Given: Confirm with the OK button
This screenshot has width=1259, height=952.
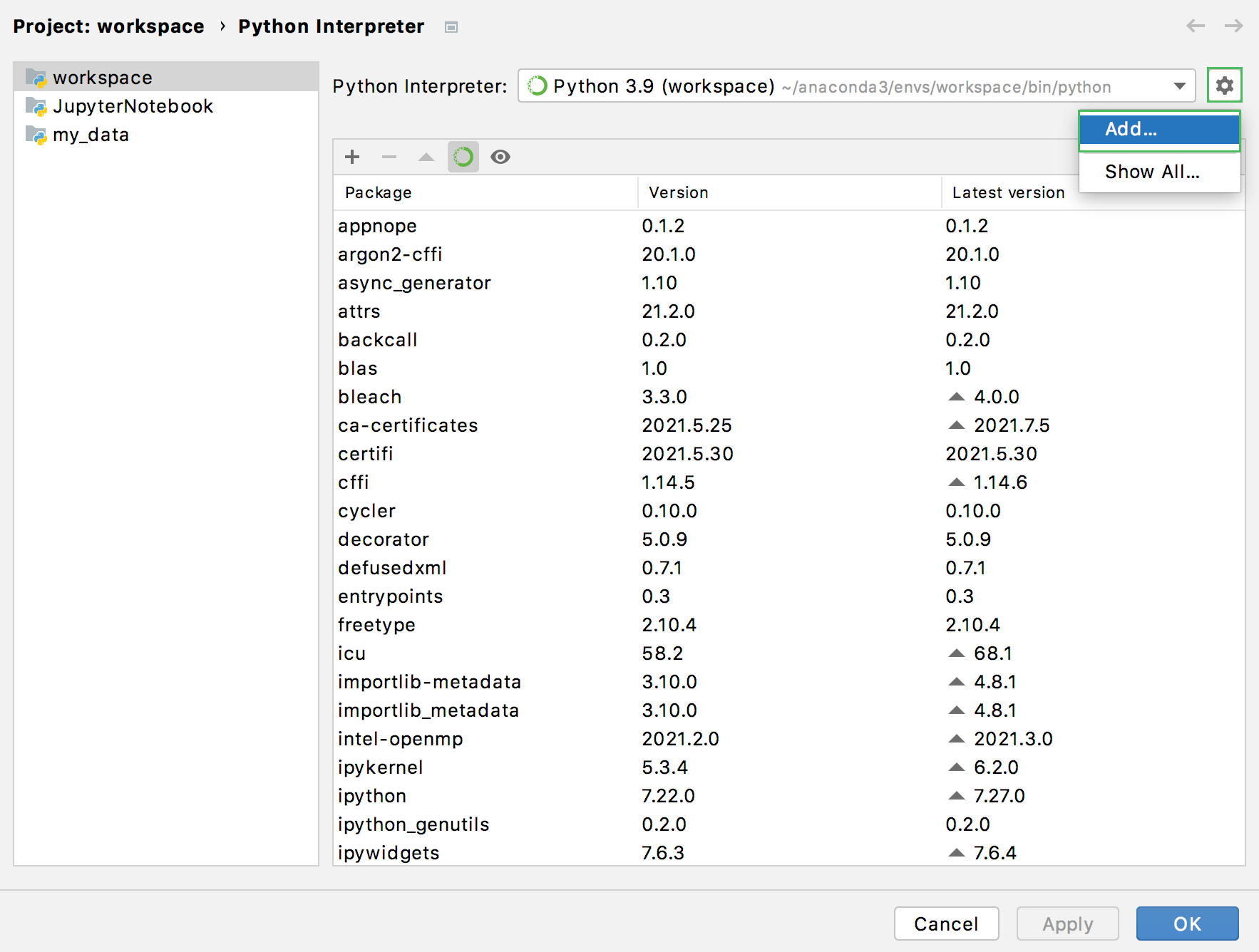Looking at the screenshot, I should 1187,923.
